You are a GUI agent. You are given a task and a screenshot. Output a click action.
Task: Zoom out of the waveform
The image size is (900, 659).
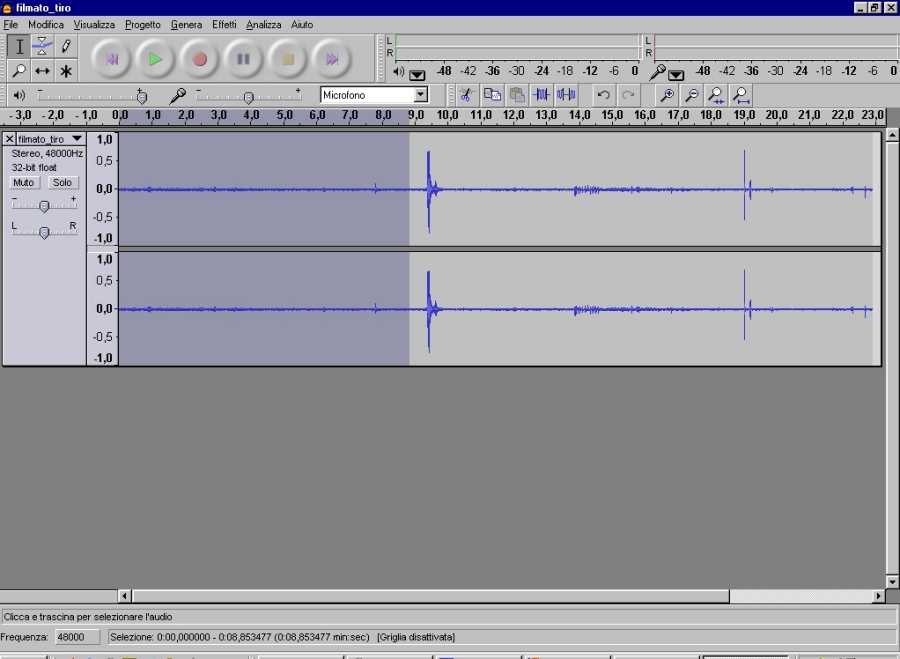pyautogui.click(x=692, y=95)
